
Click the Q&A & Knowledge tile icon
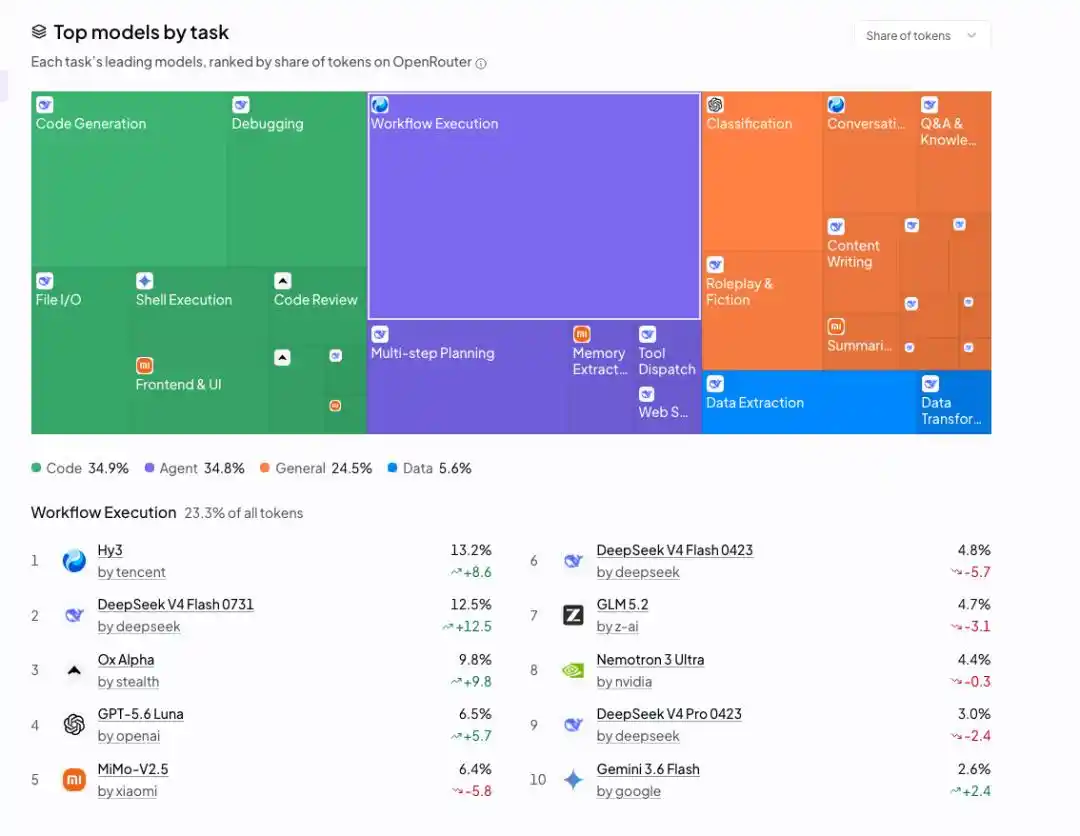[929, 105]
